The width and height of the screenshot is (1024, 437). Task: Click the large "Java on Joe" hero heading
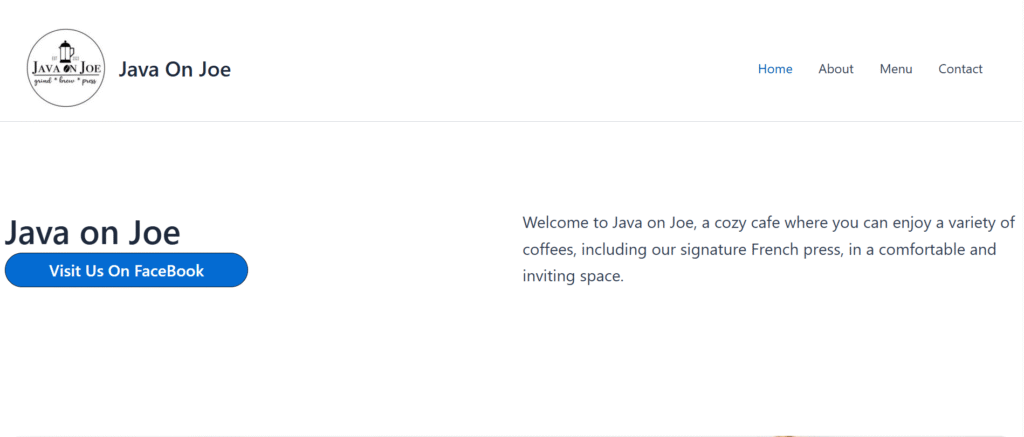pos(93,232)
